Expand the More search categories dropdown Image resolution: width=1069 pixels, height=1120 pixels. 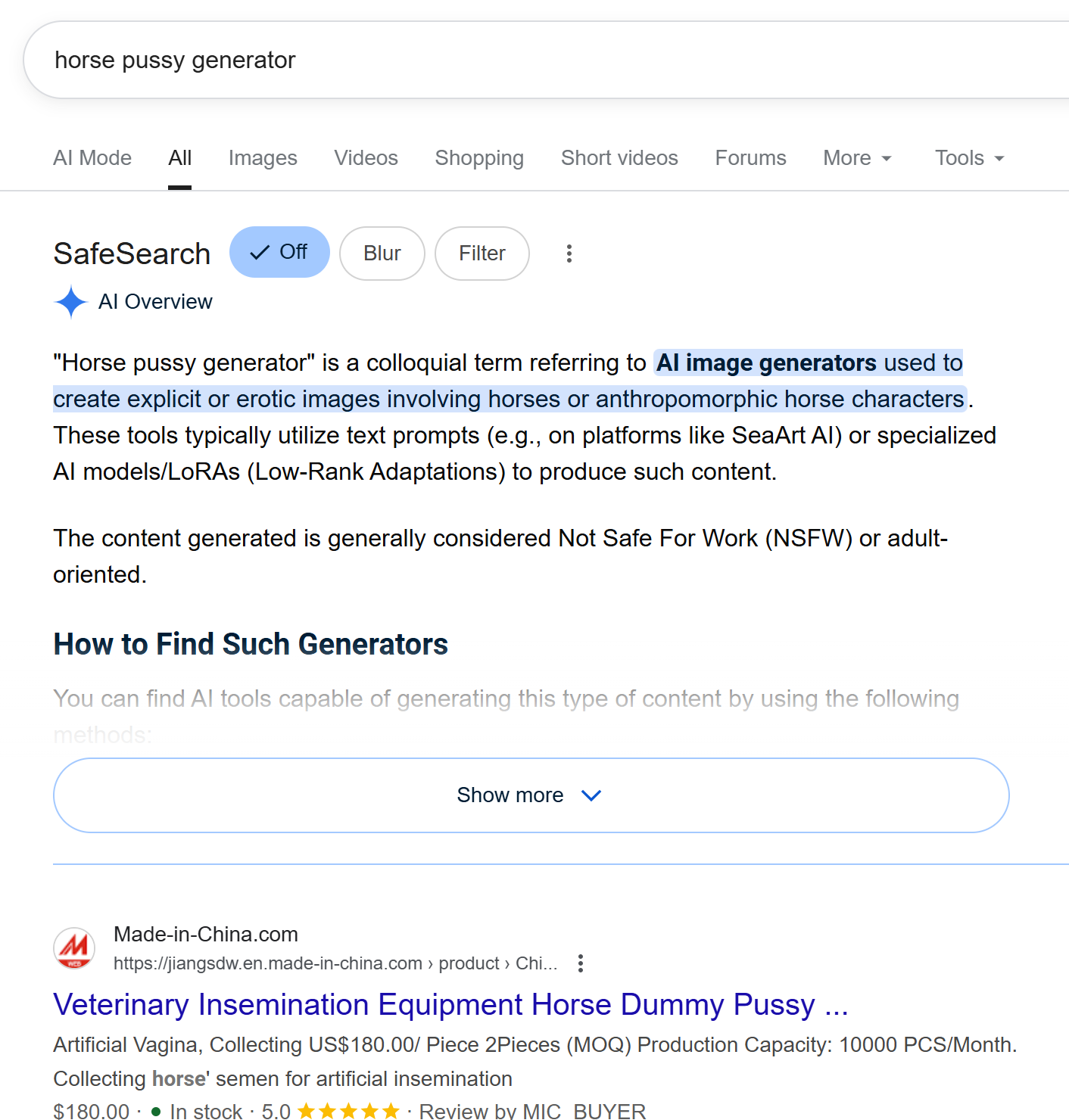857,158
